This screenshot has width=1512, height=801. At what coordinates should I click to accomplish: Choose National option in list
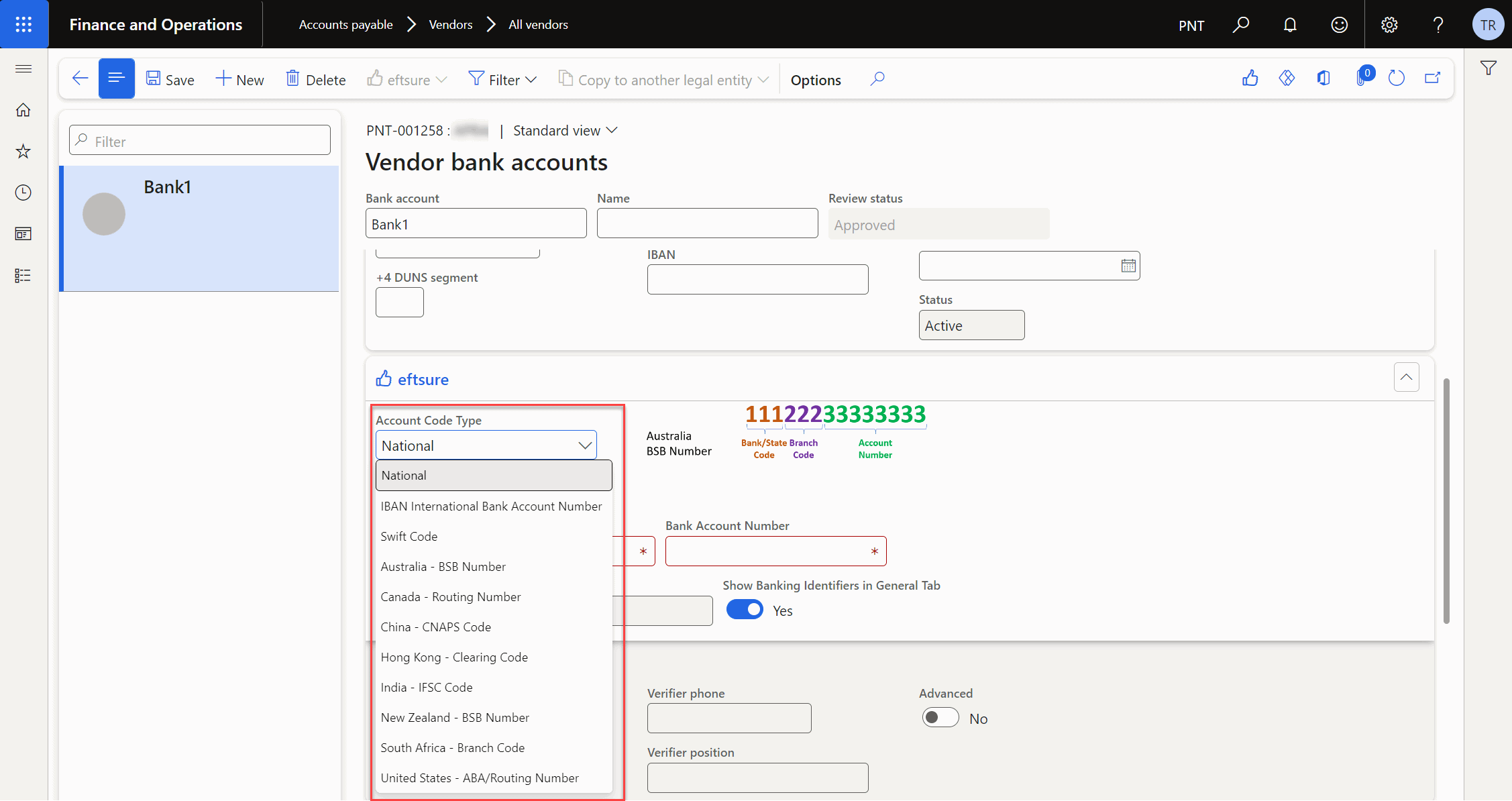coord(494,476)
